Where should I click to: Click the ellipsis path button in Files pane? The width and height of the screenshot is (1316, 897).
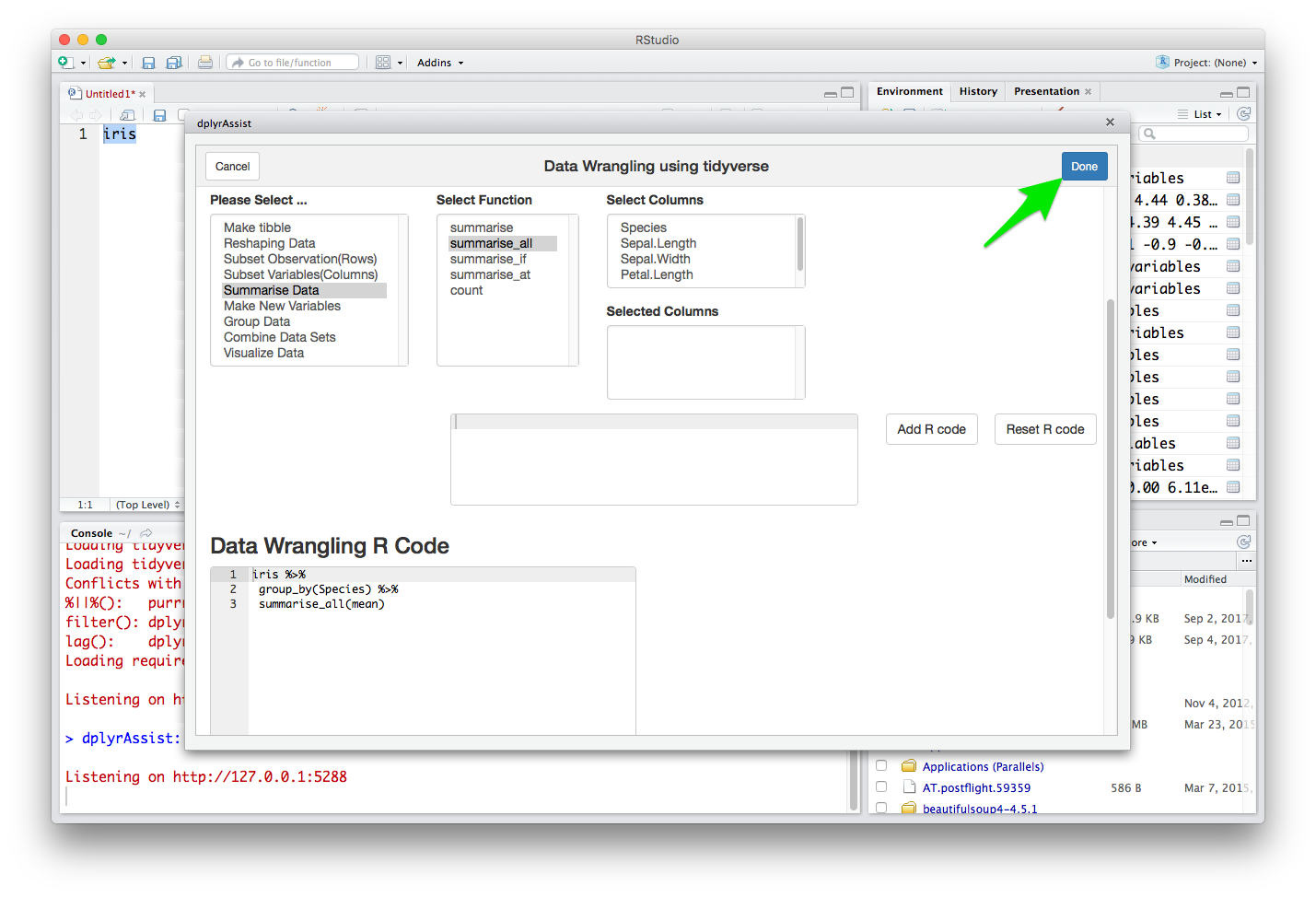pos(1246,561)
